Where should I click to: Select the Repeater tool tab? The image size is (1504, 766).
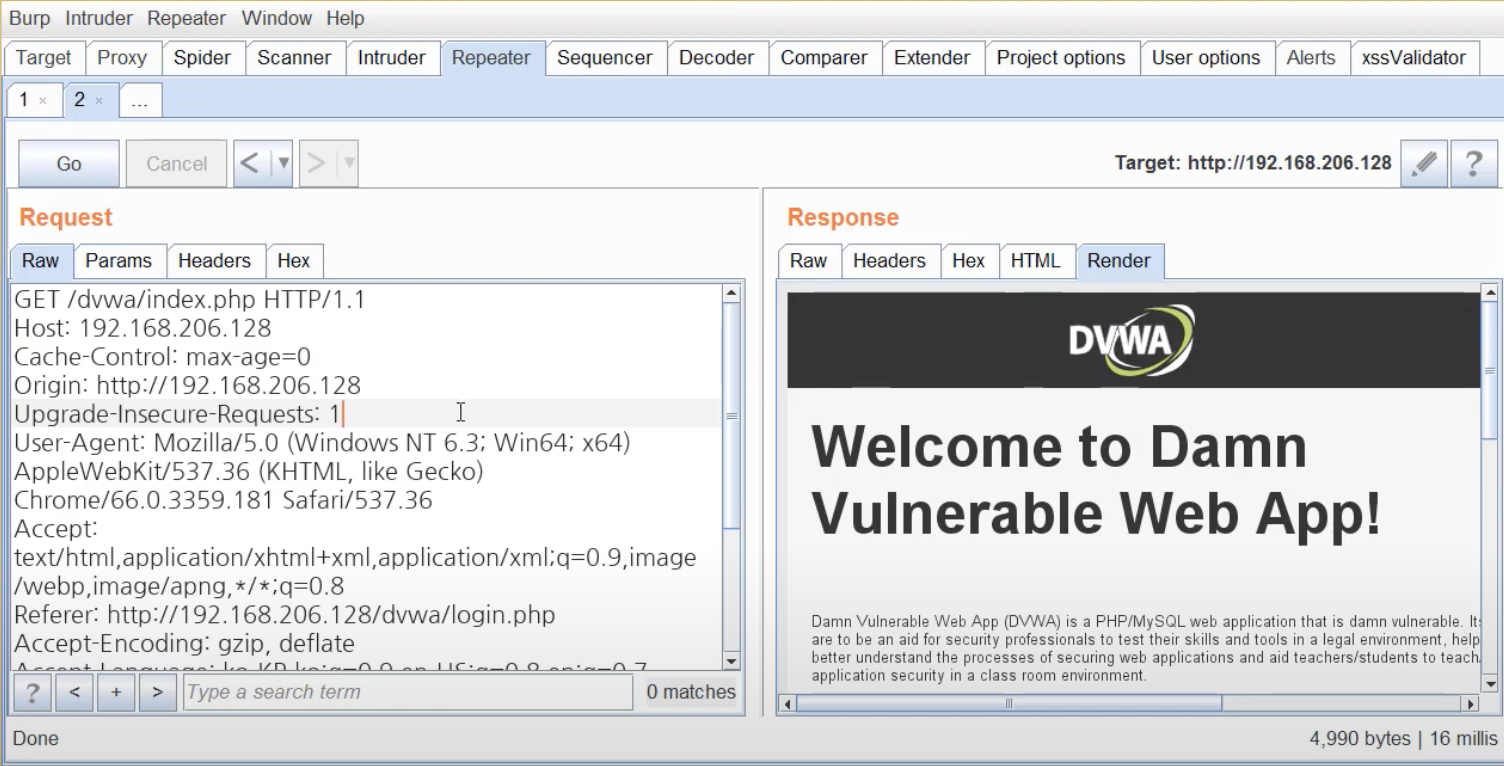click(491, 58)
